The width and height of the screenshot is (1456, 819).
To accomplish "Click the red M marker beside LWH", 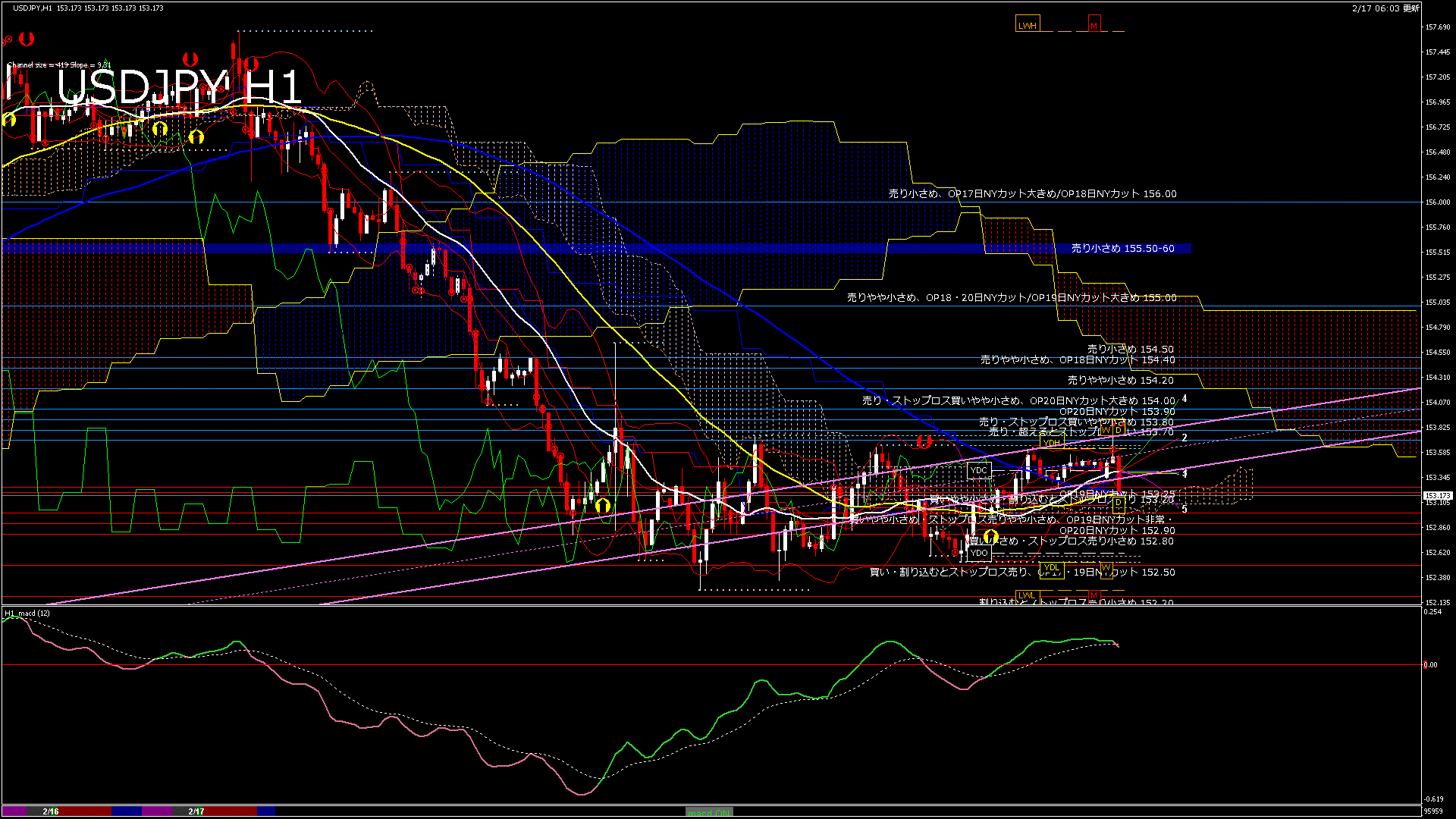I will pos(1094,25).
